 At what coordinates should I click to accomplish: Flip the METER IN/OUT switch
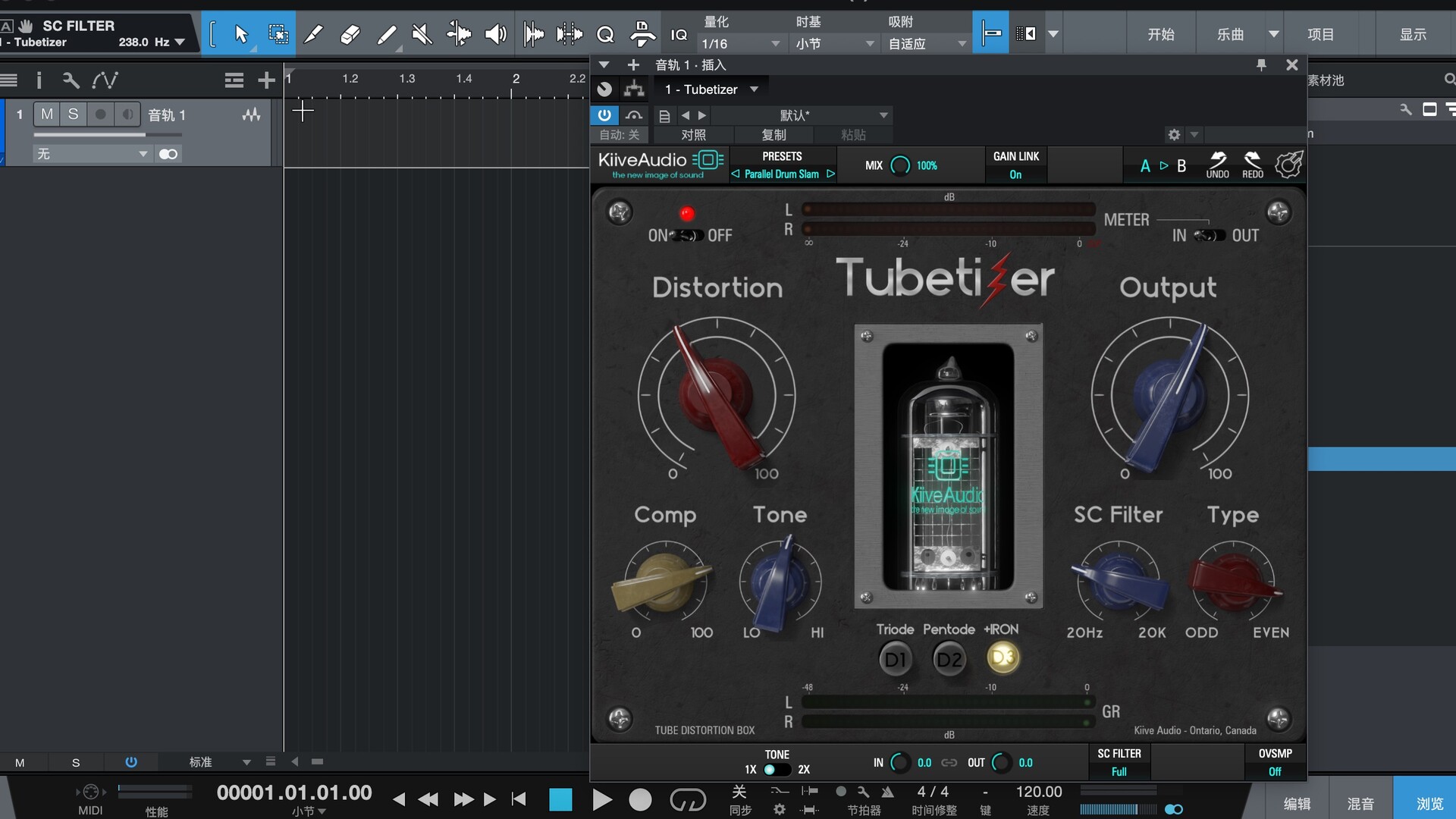(1209, 236)
